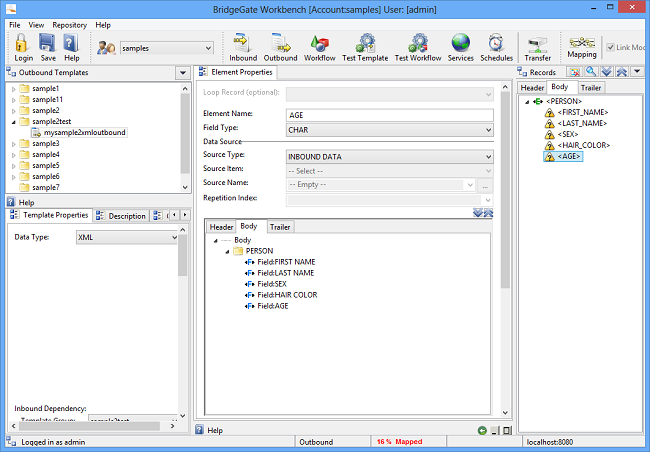
Task: Click into the Element Name AGE field
Action: 390,115
